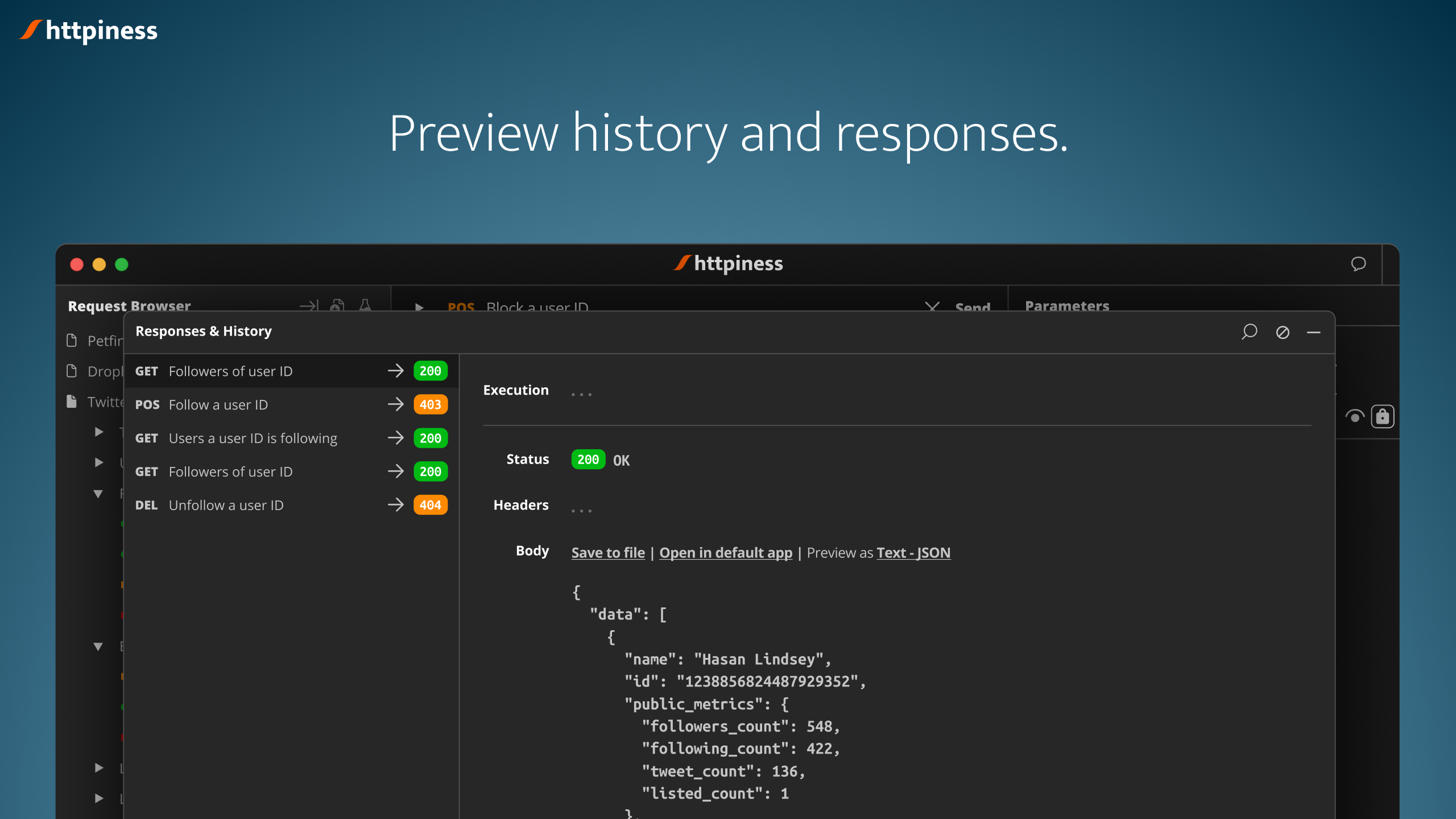Change preview type via Text - JSON link
Image resolution: width=1456 pixels, height=819 pixels.
[x=913, y=553]
